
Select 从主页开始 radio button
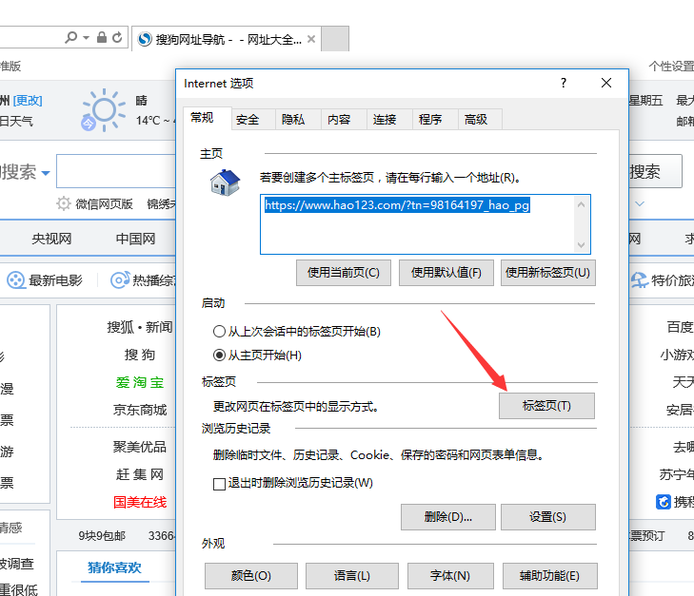[219, 355]
